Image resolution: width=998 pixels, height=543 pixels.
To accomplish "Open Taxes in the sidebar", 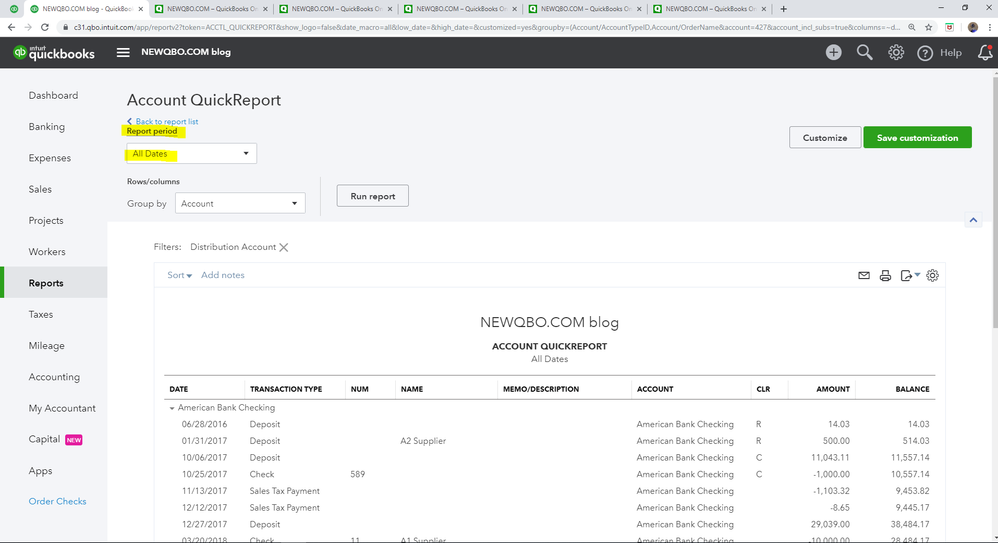I will 41,314.
